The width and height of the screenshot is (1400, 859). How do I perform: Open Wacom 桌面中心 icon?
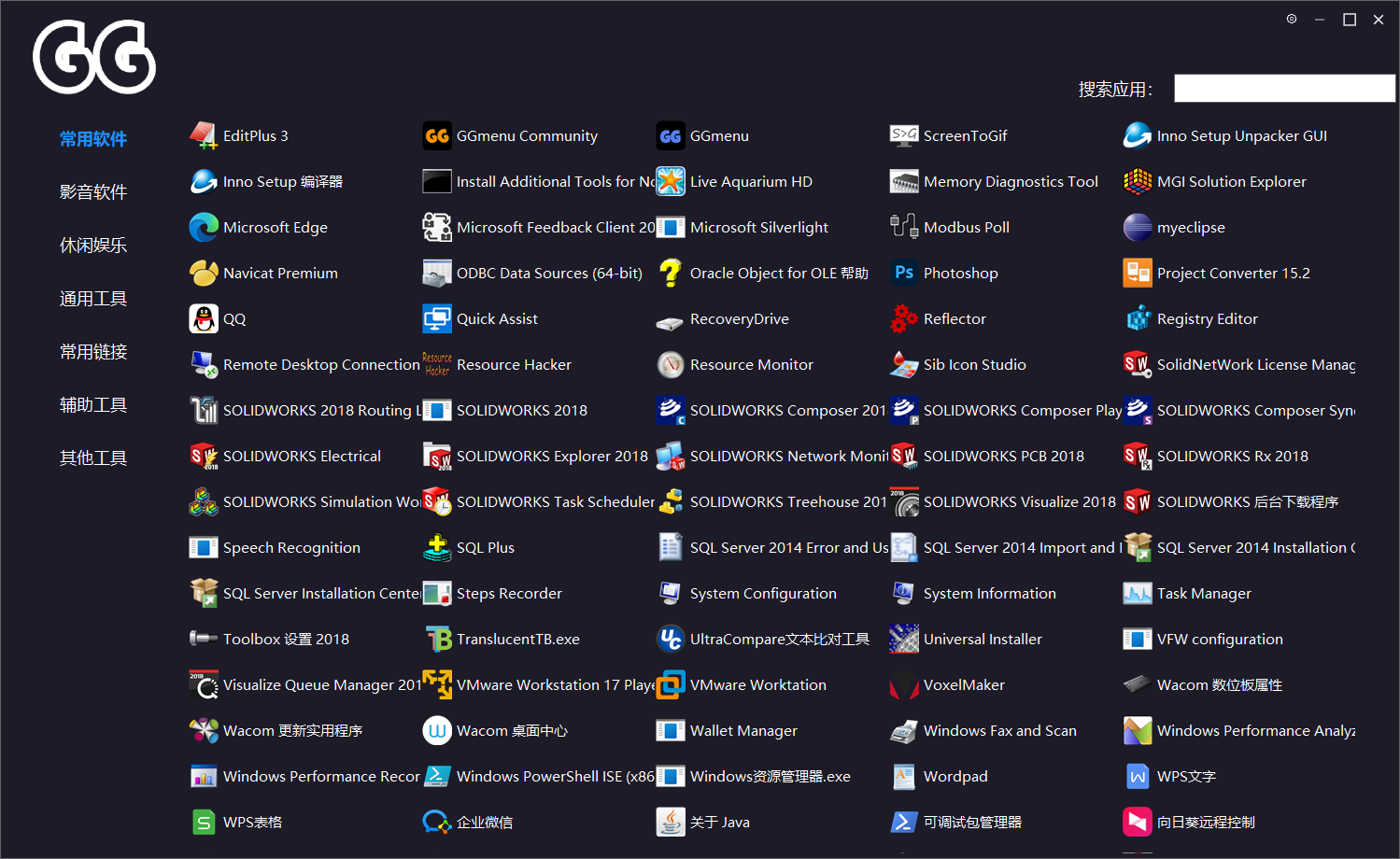(x=437, y=730)
